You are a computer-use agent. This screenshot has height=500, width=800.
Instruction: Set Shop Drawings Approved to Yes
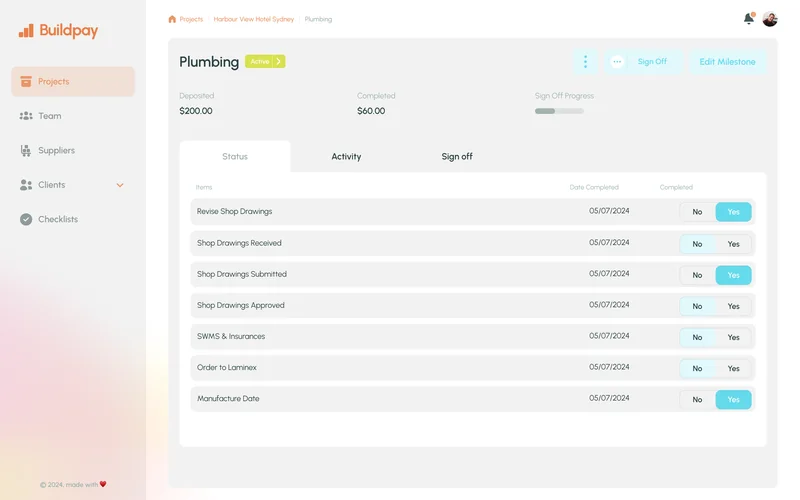click(733, 306)
